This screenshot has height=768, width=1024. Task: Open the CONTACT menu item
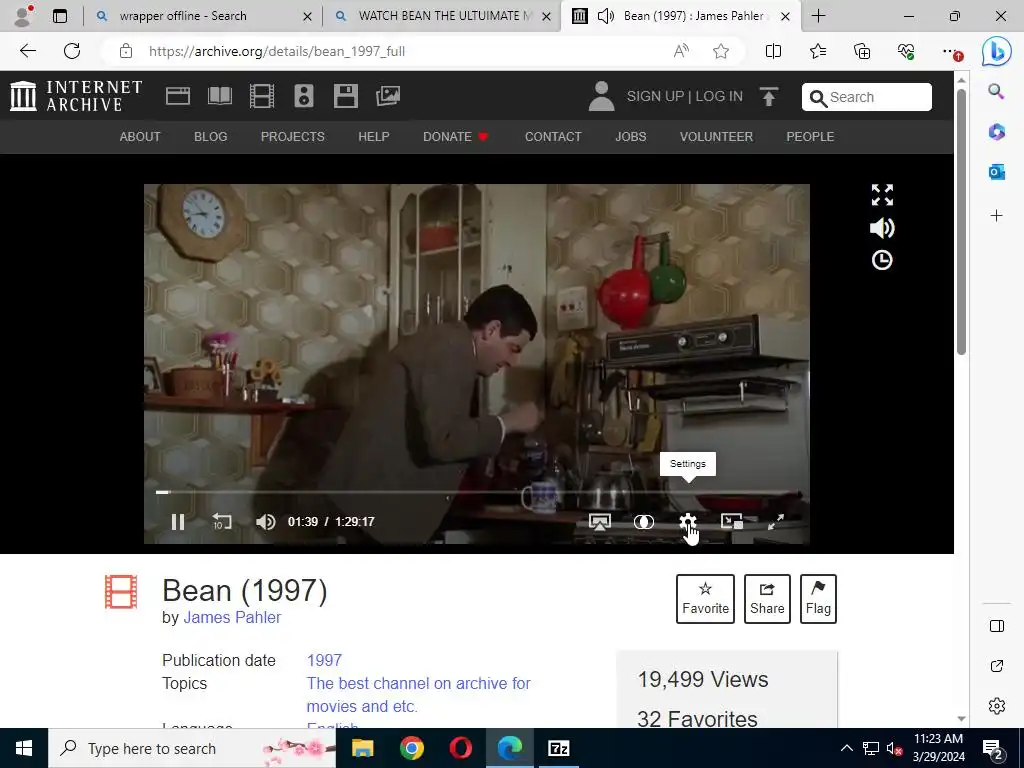pos(553,136)
